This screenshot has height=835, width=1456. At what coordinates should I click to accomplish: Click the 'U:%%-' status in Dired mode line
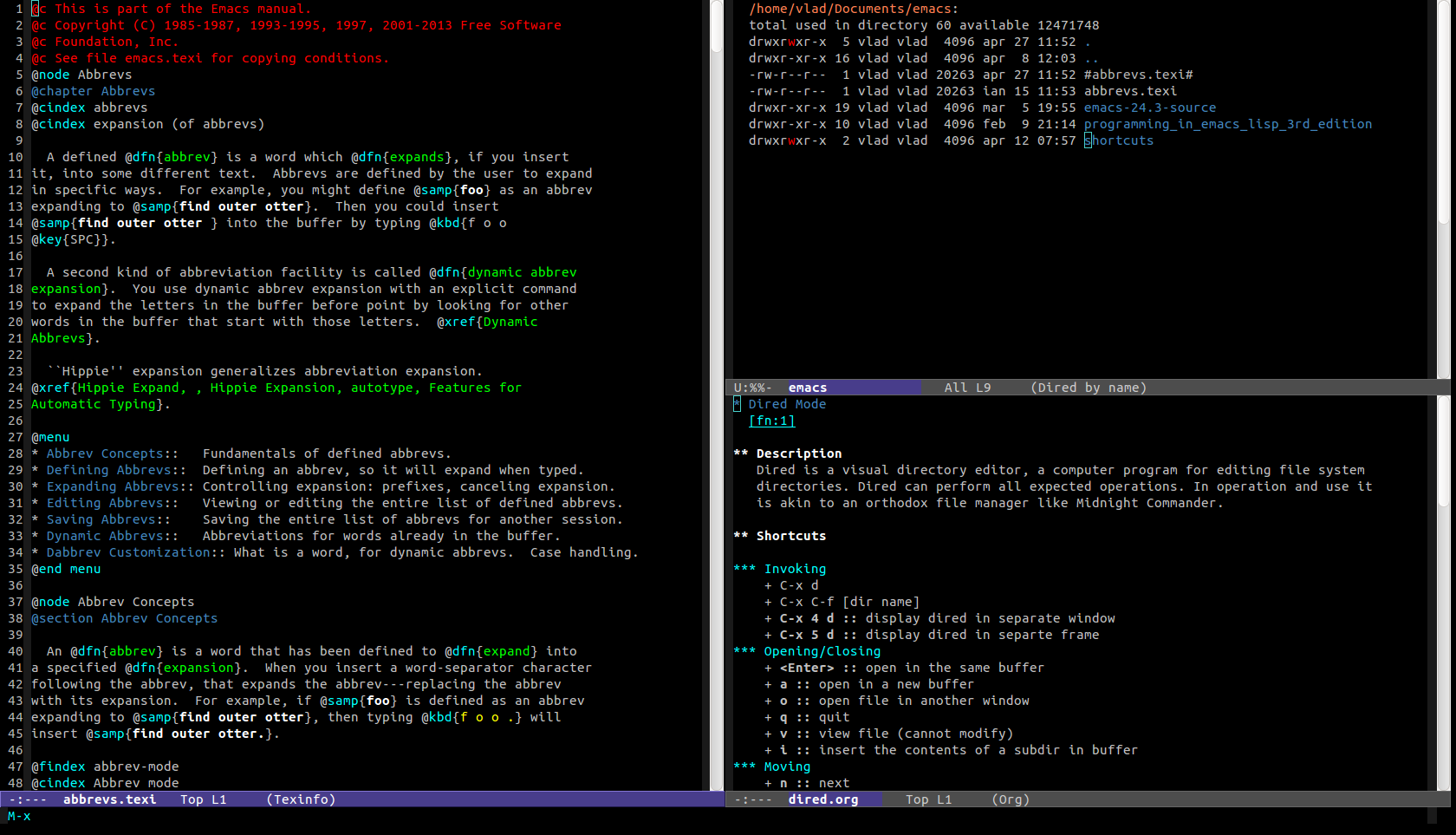click(752, 388)
